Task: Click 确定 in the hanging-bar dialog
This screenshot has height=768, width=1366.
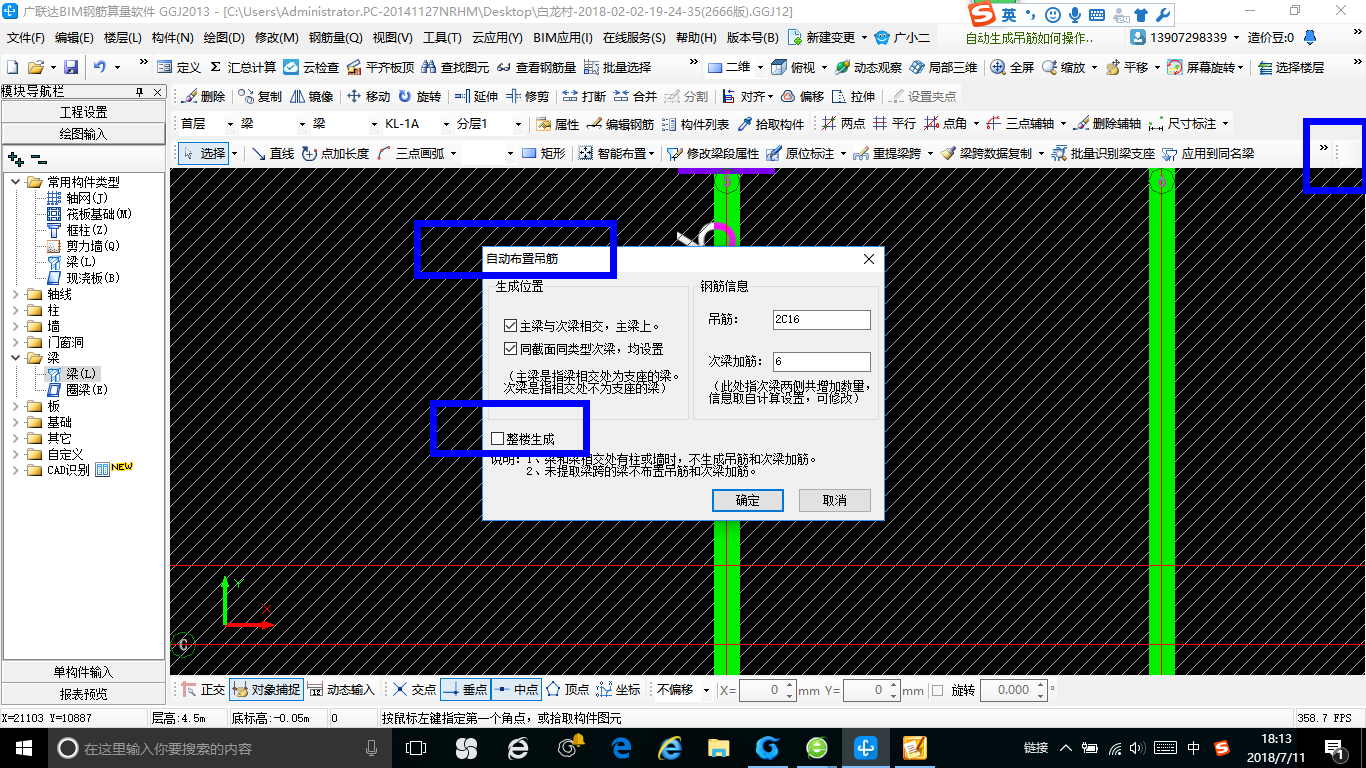Action: (747, 500)
